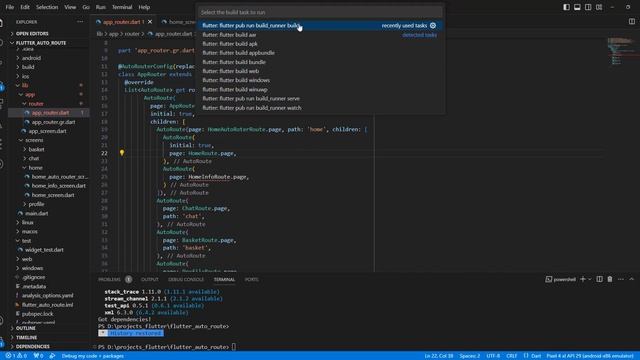
Task: Expand the basket folder
Action: click(x=36, y=149)
